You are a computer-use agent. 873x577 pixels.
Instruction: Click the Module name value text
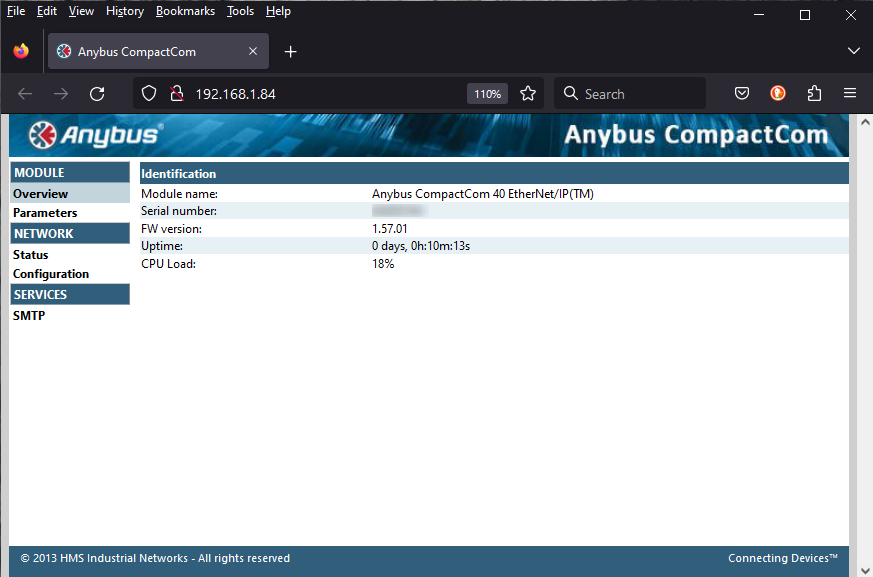click(483, 194)
